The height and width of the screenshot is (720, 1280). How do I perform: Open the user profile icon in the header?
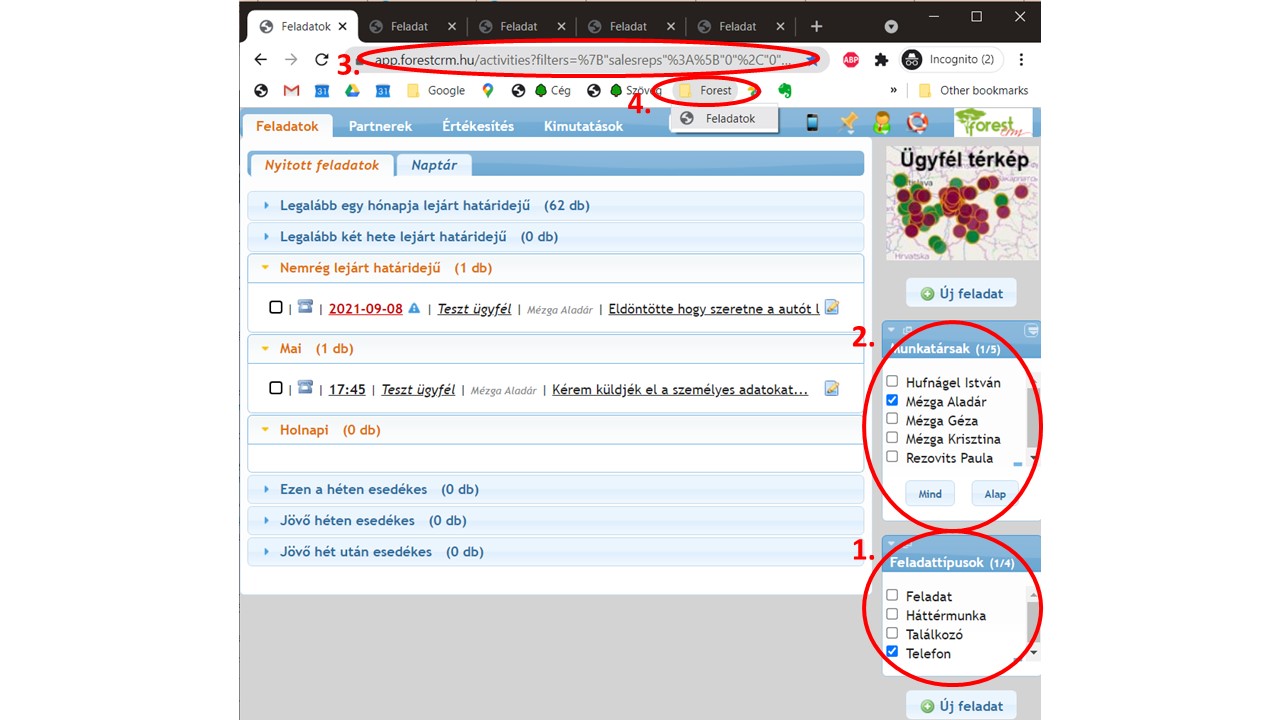(x=882, y=122)
